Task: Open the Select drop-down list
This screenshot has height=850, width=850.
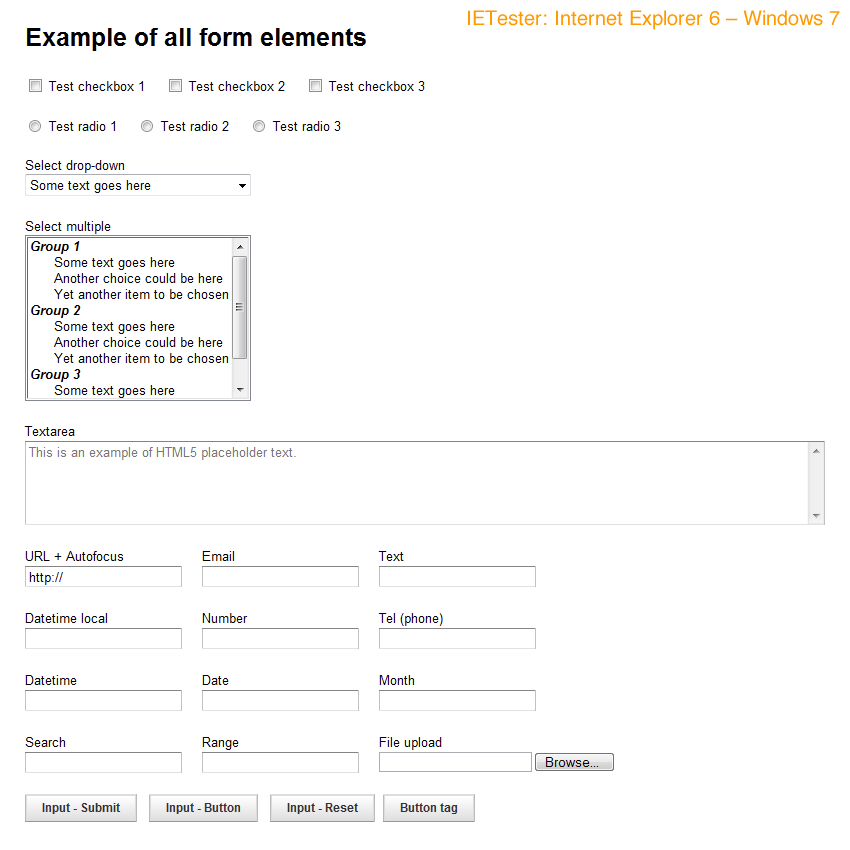Action: pos(138,186)
